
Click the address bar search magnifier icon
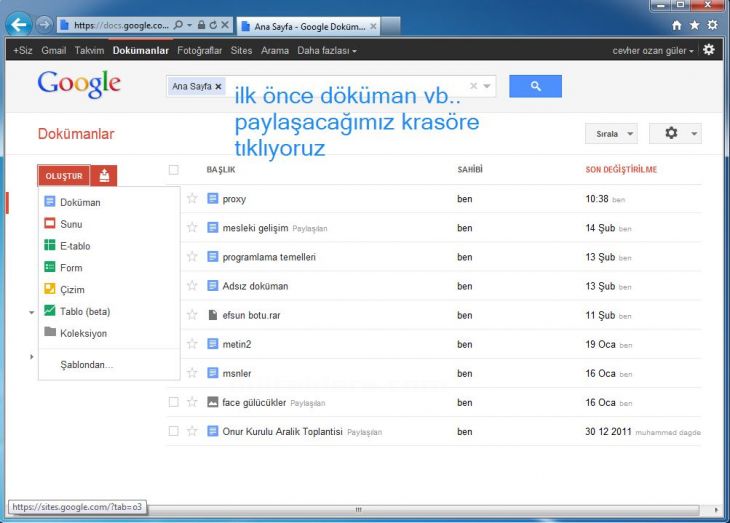pos(178,25)
